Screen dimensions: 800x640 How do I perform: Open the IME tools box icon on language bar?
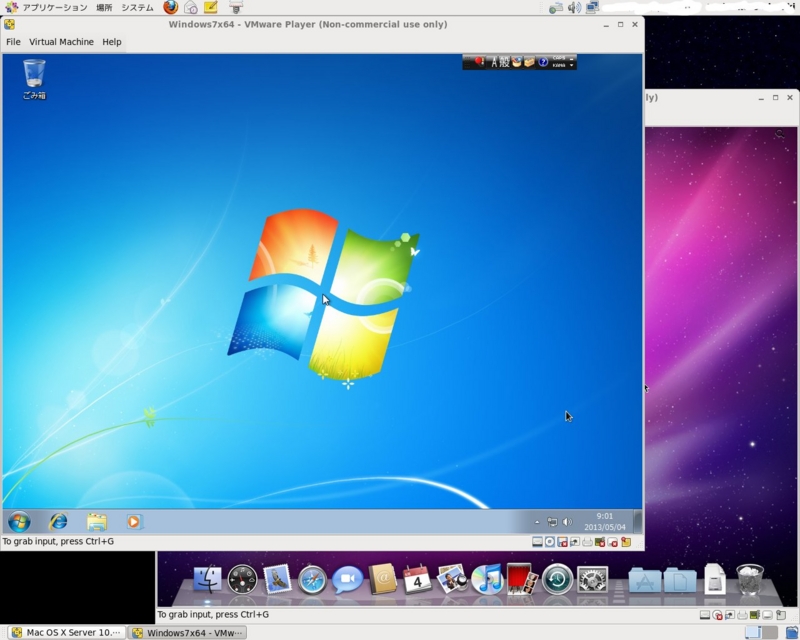529,62
